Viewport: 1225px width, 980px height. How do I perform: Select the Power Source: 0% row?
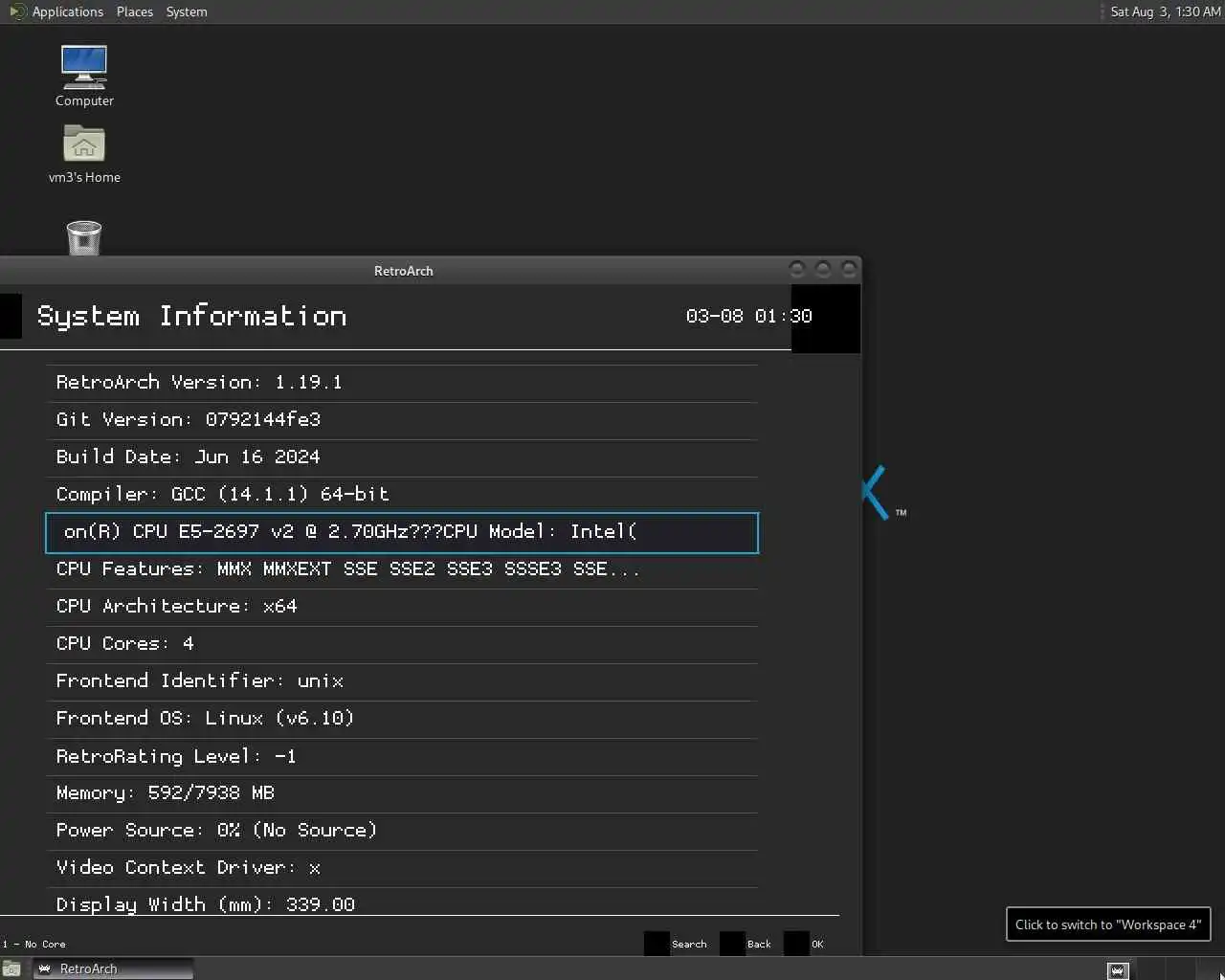(x=402, y=831)
